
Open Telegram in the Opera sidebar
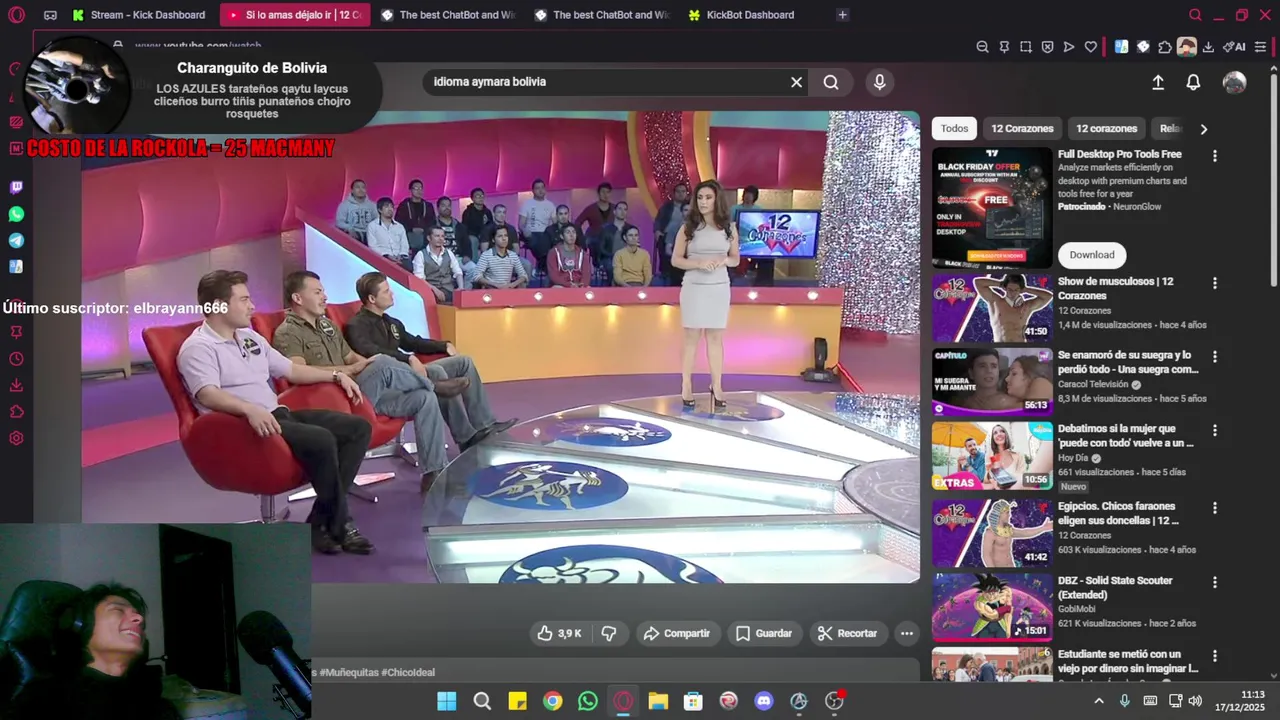pos(16,241)
